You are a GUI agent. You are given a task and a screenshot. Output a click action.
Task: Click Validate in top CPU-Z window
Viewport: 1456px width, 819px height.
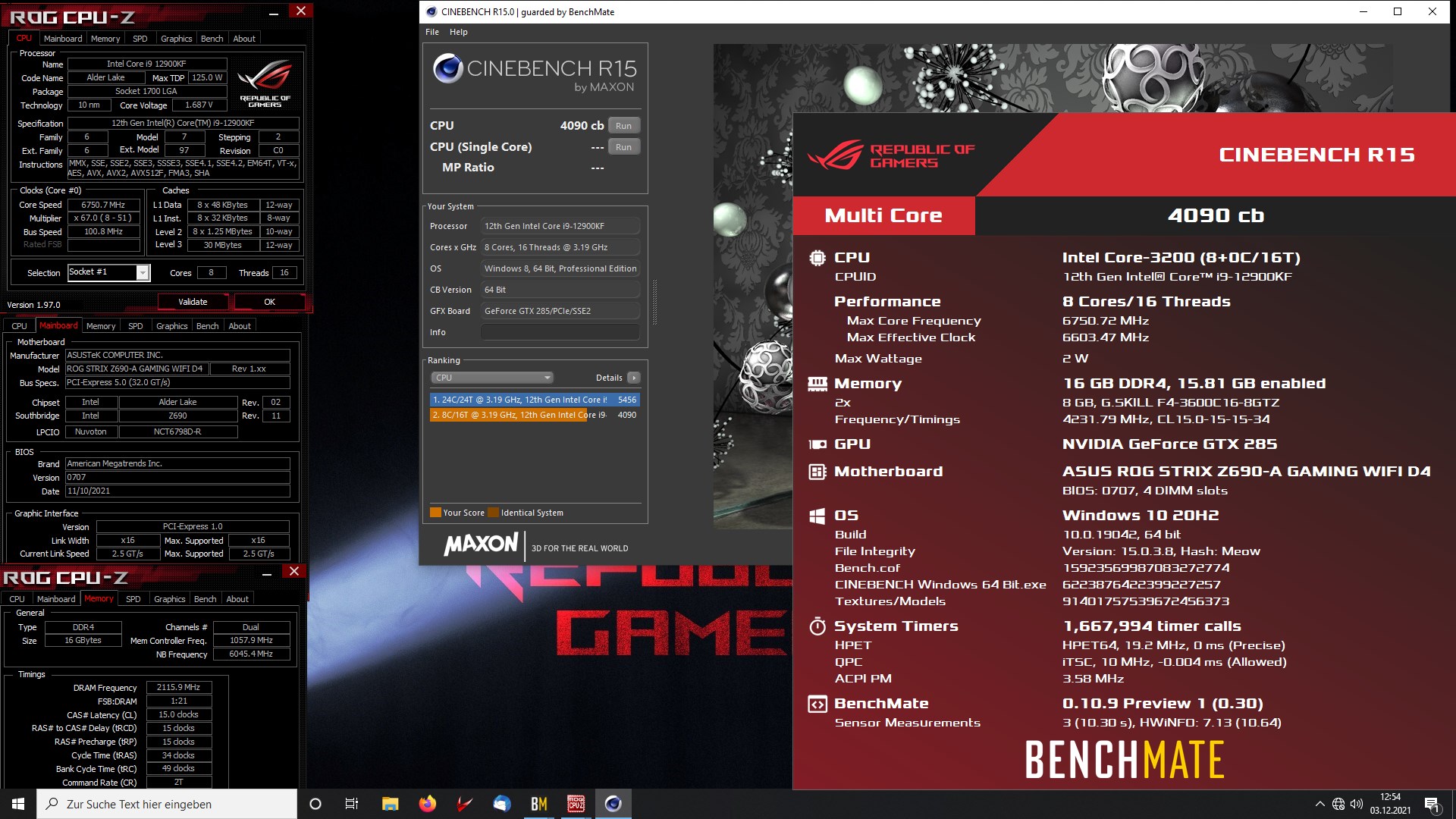pyautogui.click(x=193, y=302)
